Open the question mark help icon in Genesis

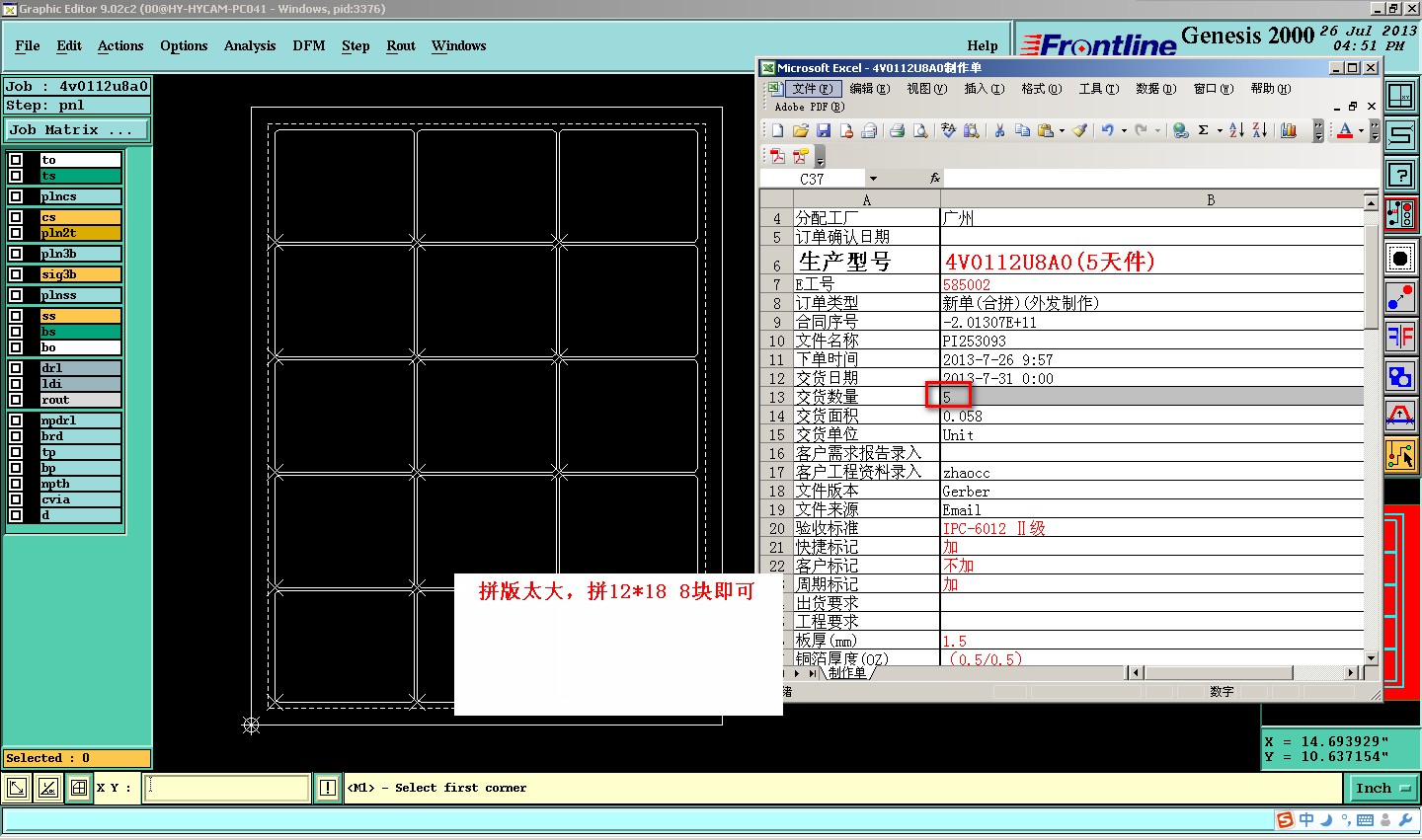1400,175
